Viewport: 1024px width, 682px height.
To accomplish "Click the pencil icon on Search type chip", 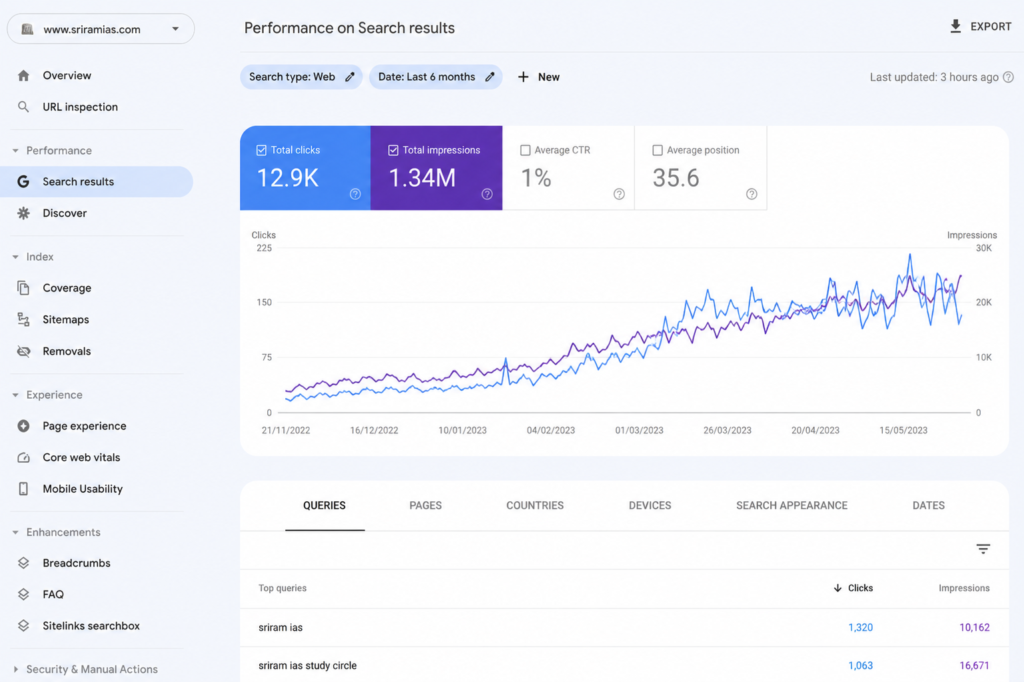I will 350,77.
